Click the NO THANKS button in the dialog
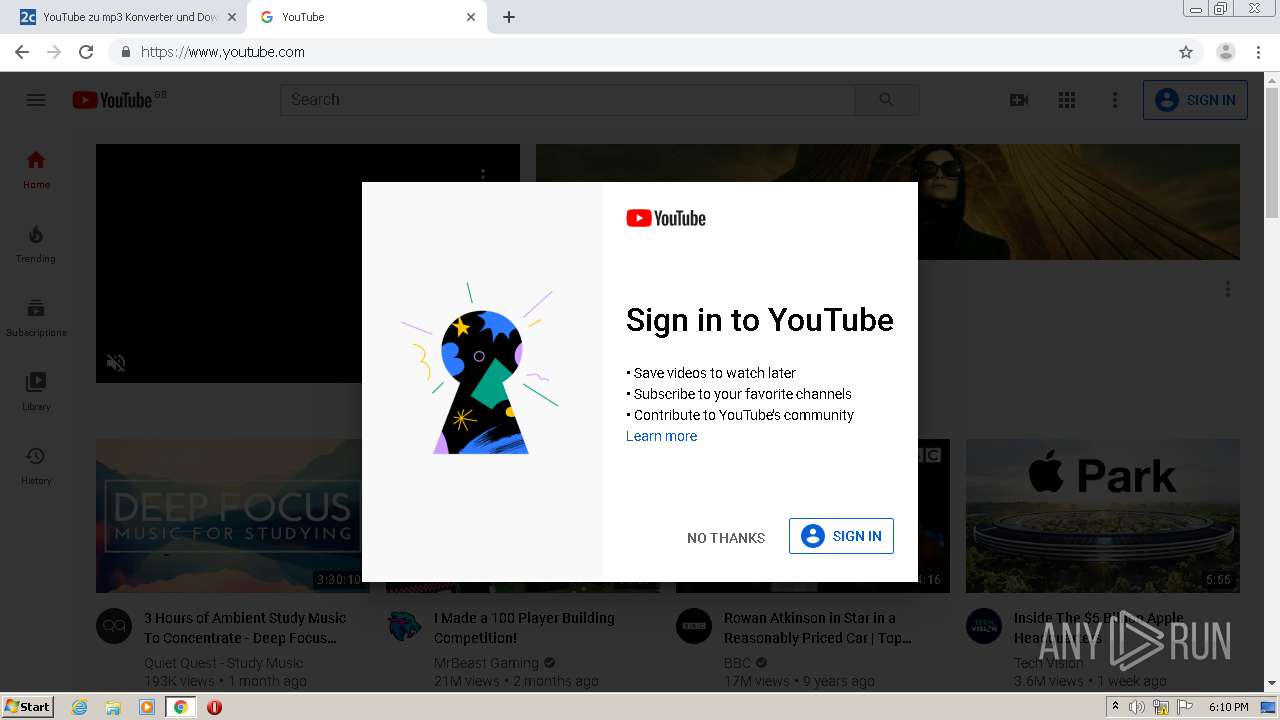1280x720 pixels. click(726, 538)
